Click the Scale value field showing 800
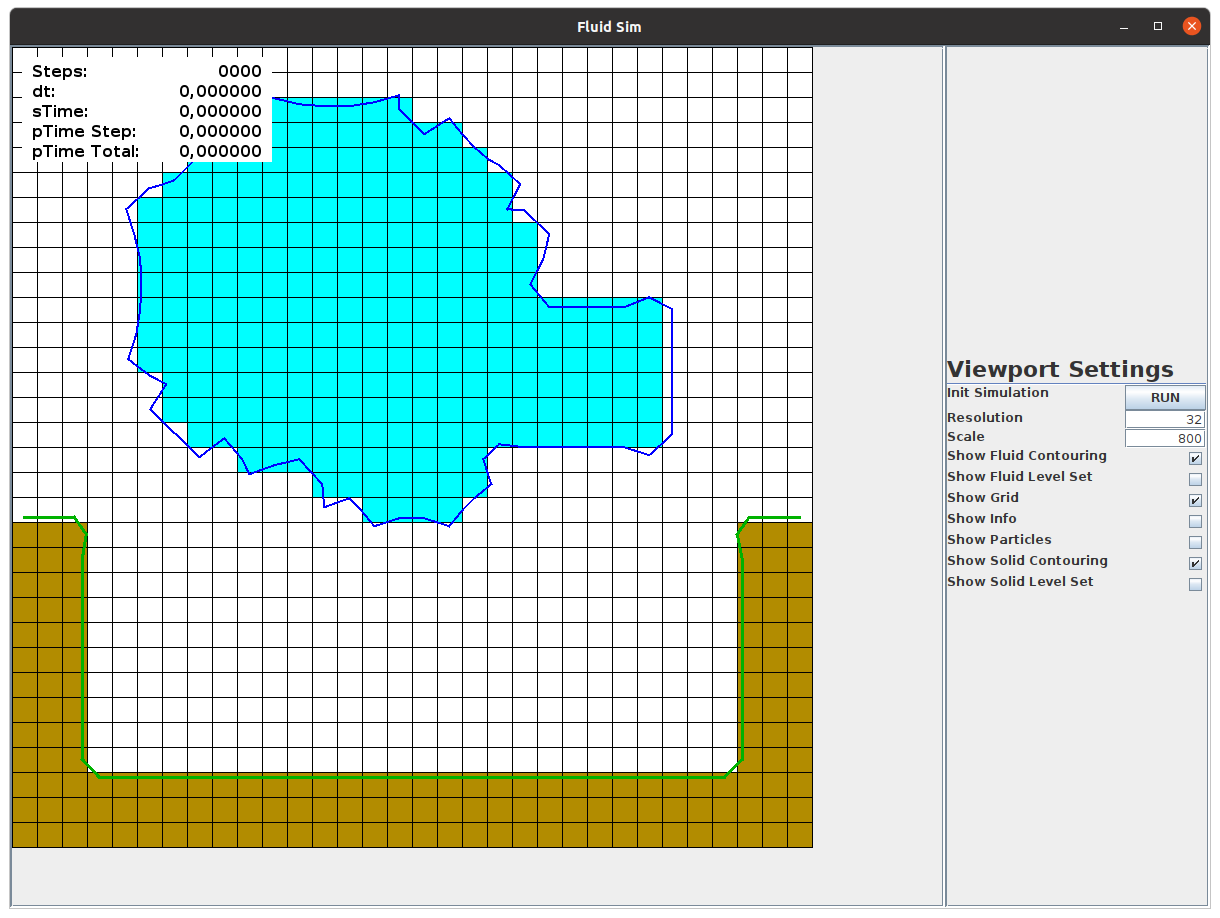The width and height of the screenshot is (1220, 918). pyautogui.click(x=1165, y=437)
